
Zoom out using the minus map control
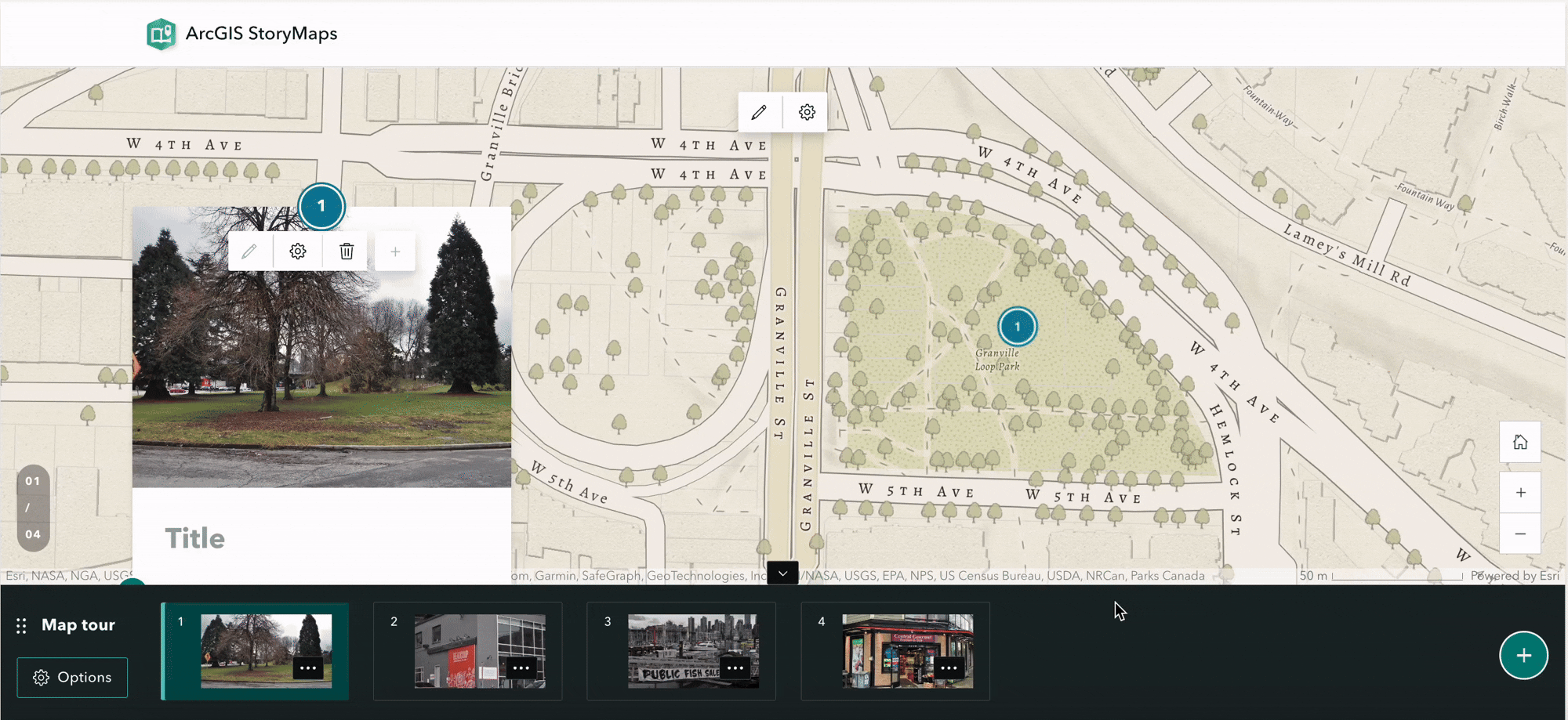(x=1520, y=534)
